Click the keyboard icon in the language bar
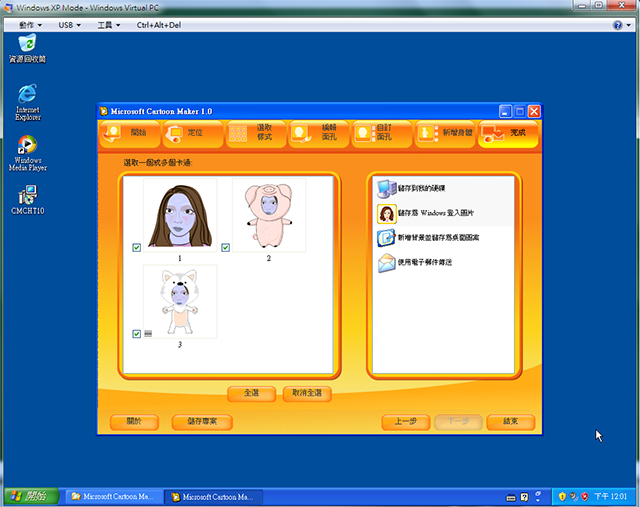 click(511, 497)
